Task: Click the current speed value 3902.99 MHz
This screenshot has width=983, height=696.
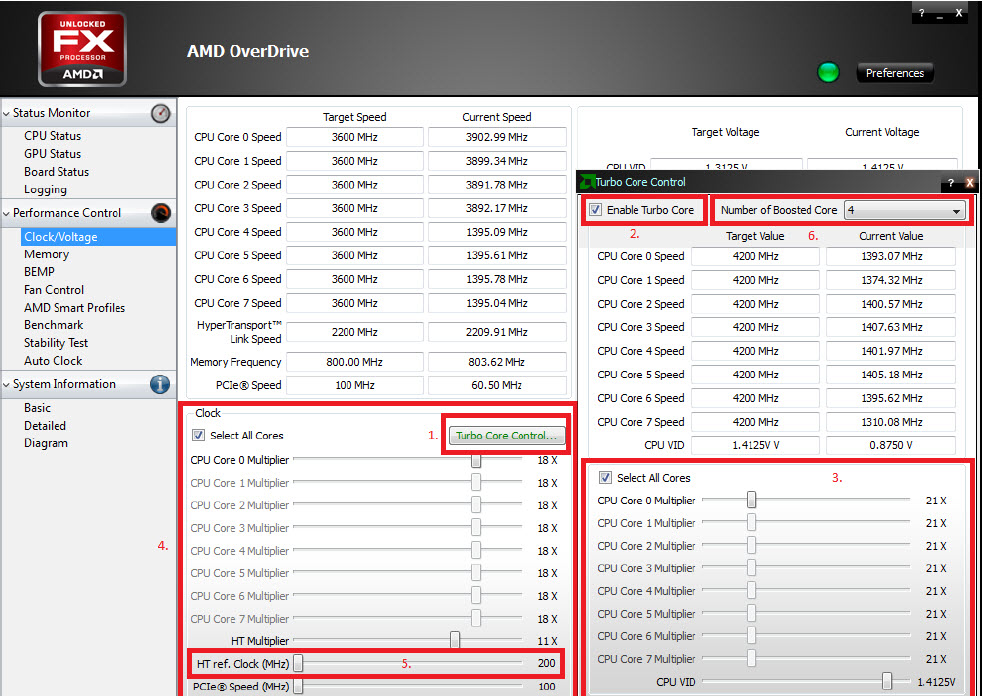Action: coord(497,137)
